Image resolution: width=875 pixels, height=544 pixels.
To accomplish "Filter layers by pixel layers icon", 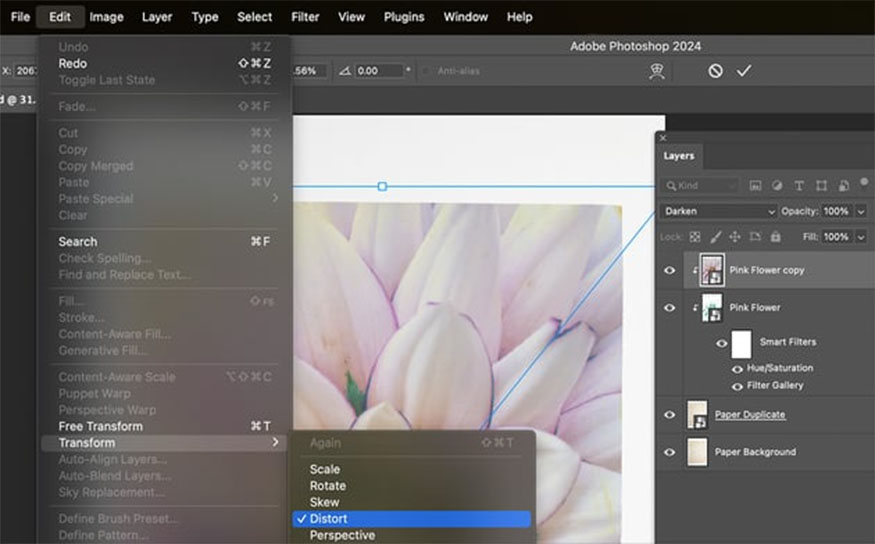I will pos(755,186).
